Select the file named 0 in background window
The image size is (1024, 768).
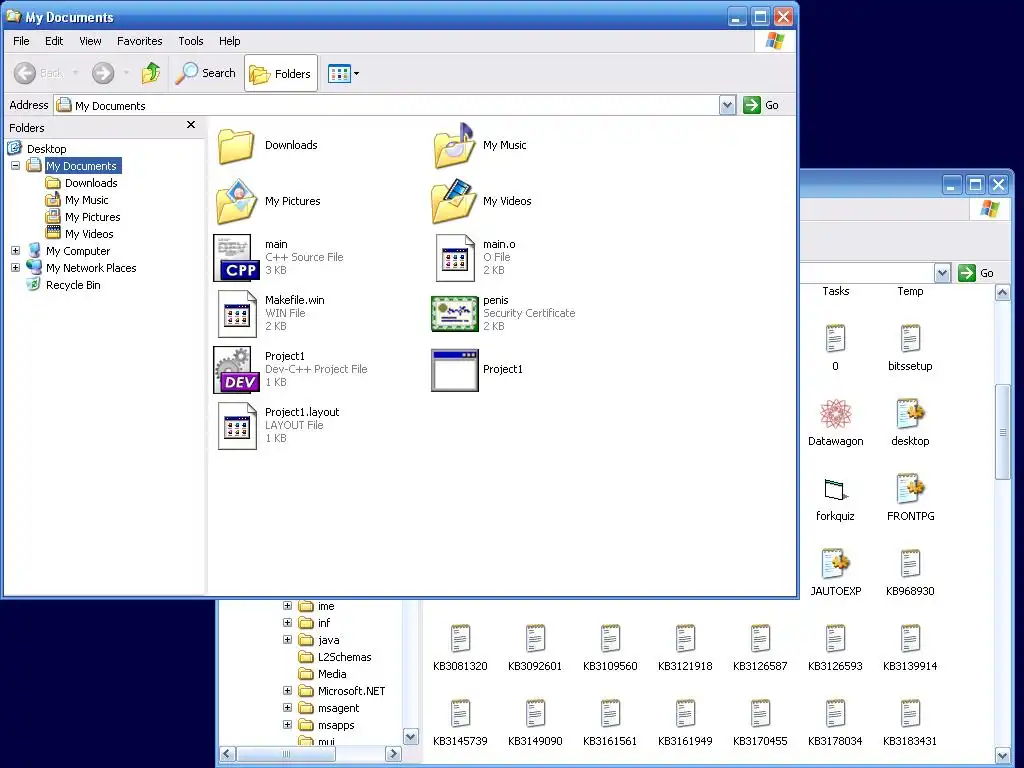coord(835,339)
